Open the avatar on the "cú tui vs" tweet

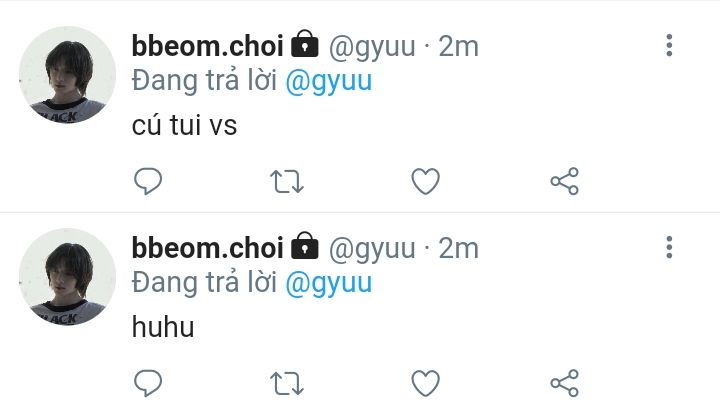click(68, 75)
